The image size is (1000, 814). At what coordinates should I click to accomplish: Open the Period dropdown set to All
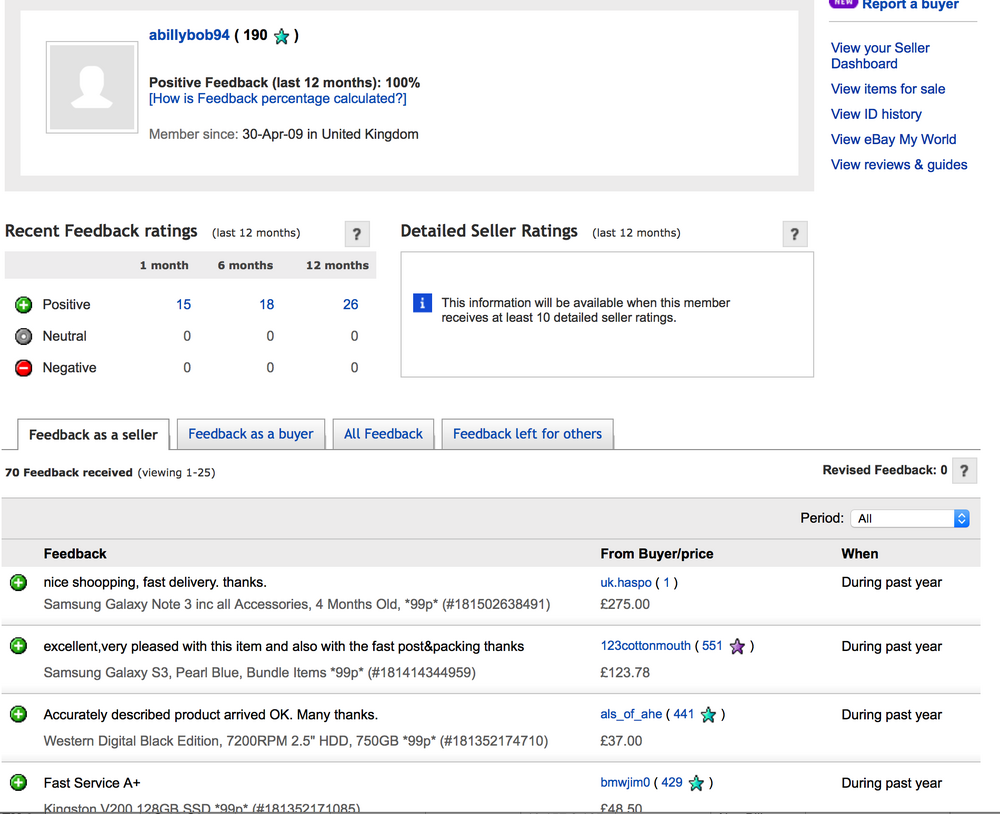click(x=910, y=519)
